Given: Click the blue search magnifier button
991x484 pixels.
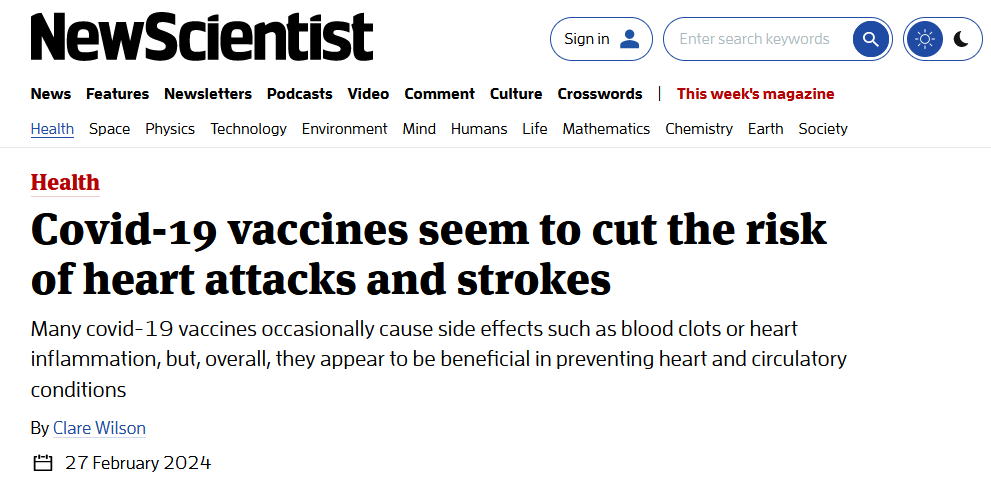Looking at the screenshot, I should (871, 39).
